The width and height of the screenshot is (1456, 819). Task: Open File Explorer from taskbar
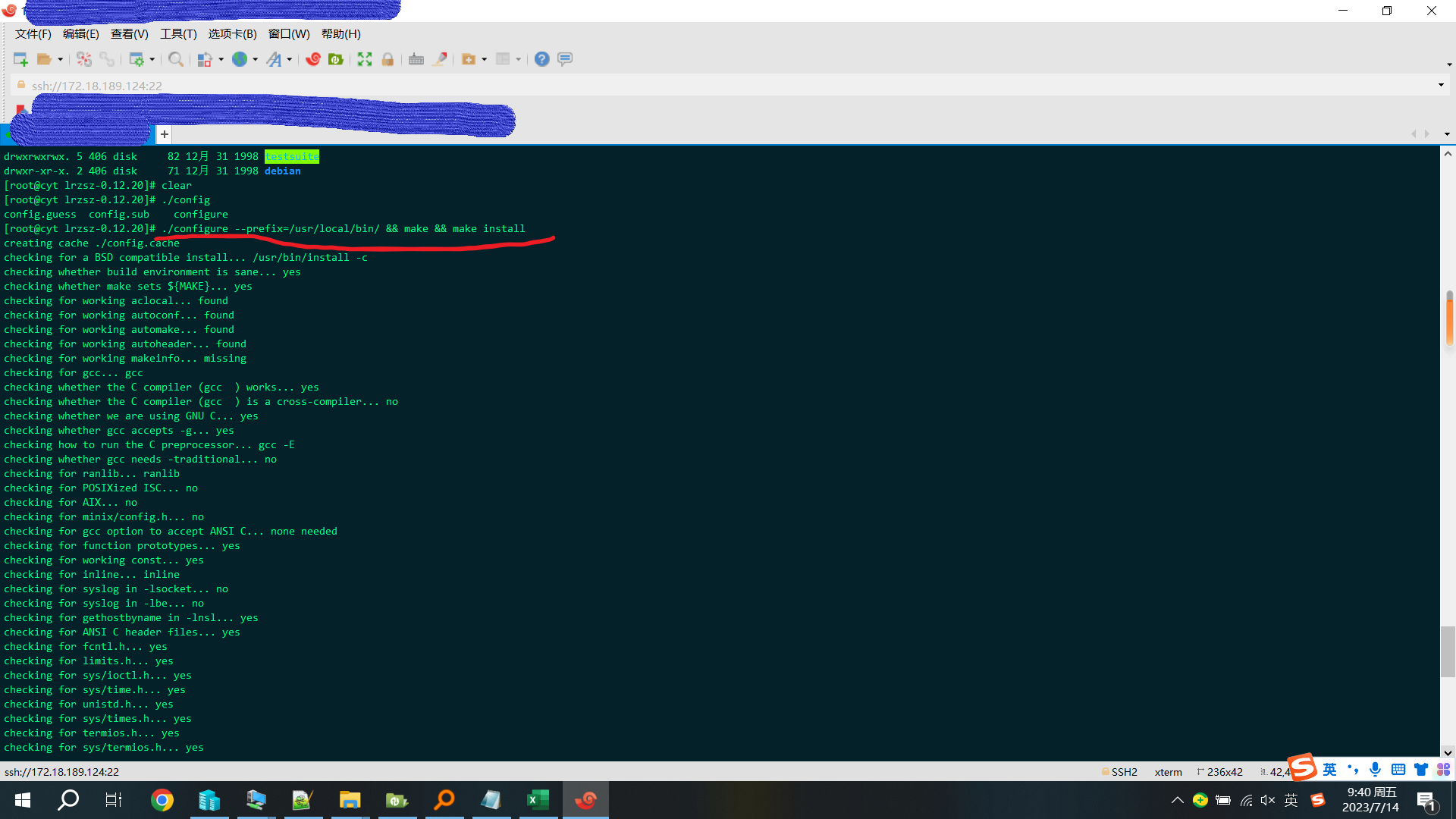350,800
